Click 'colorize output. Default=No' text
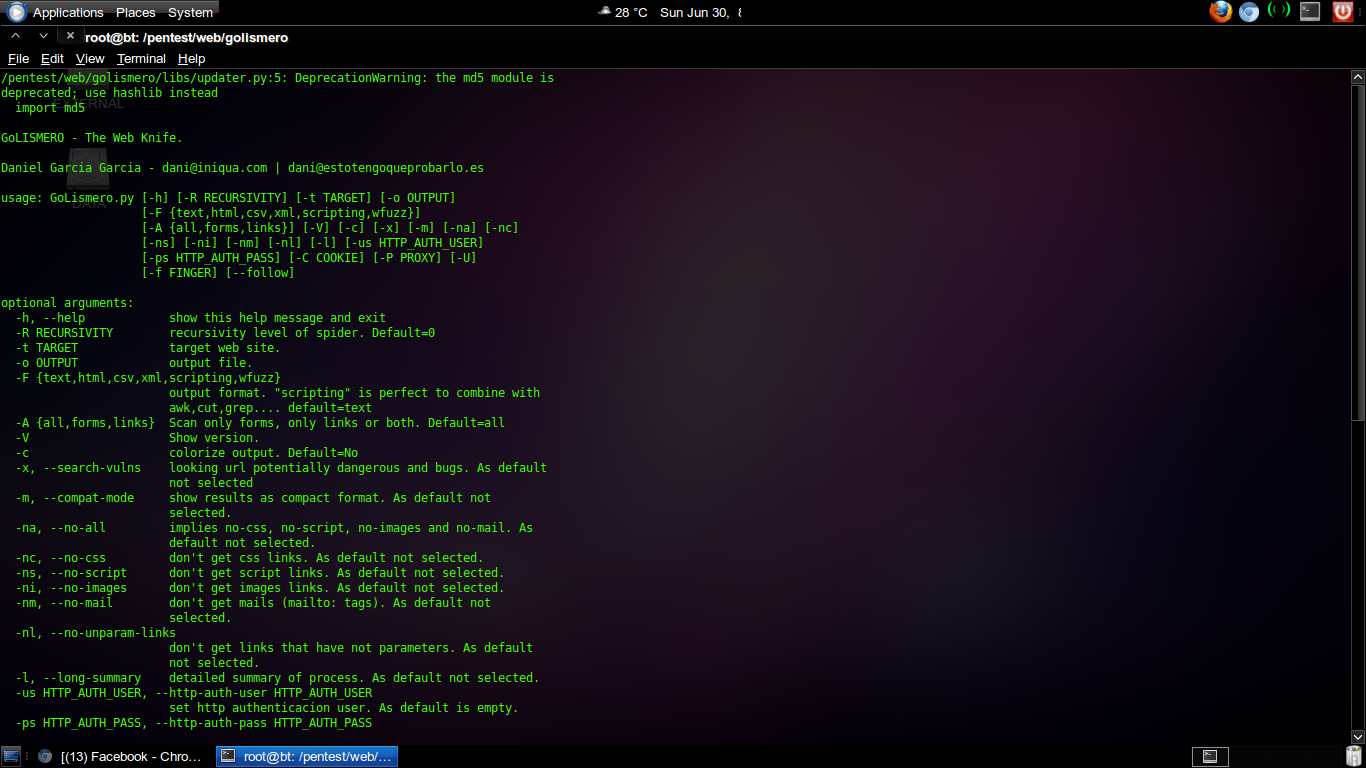This screenshot has width=1366, height=768. point(263,453)
